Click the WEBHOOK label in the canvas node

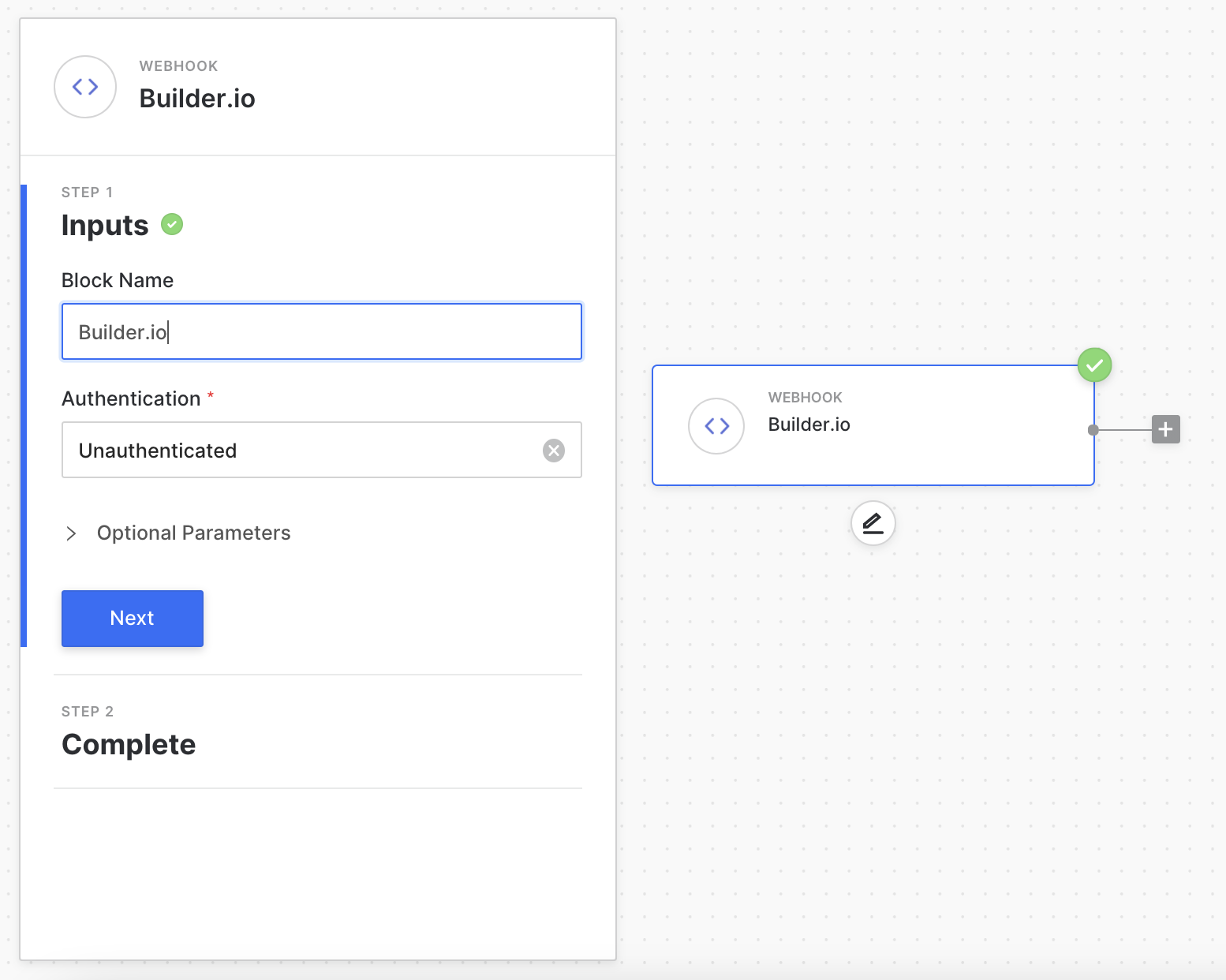coord(805,398)
